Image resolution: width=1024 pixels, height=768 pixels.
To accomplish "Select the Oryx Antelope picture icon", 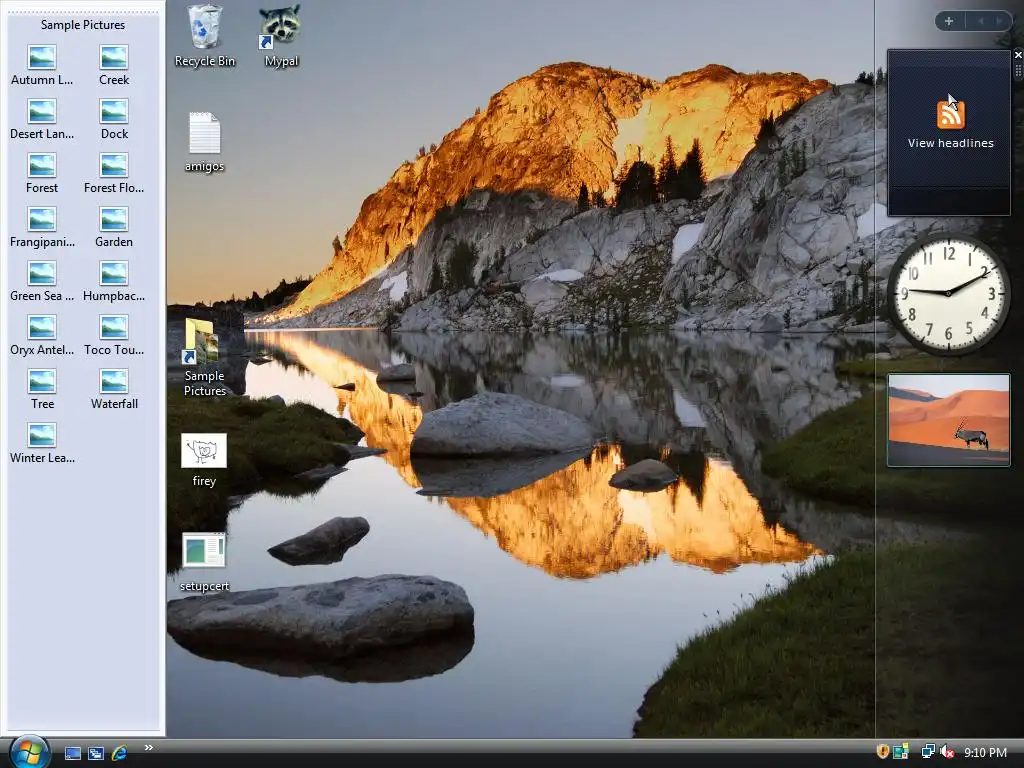I will point(42,336).
